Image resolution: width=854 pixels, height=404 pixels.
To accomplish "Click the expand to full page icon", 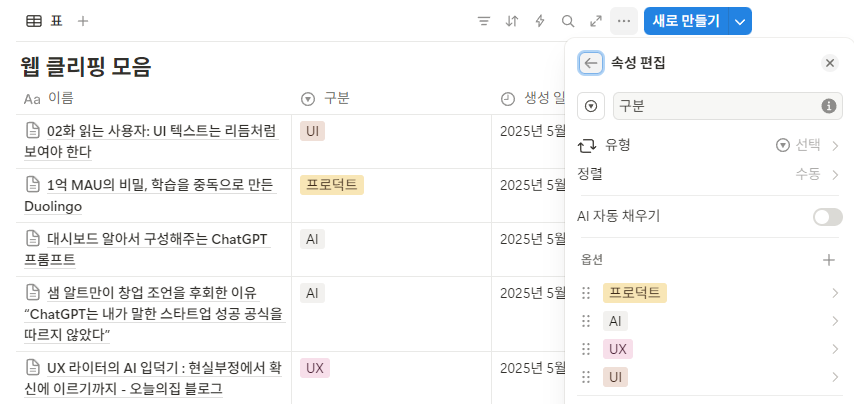I will click(x=596, y=21).
